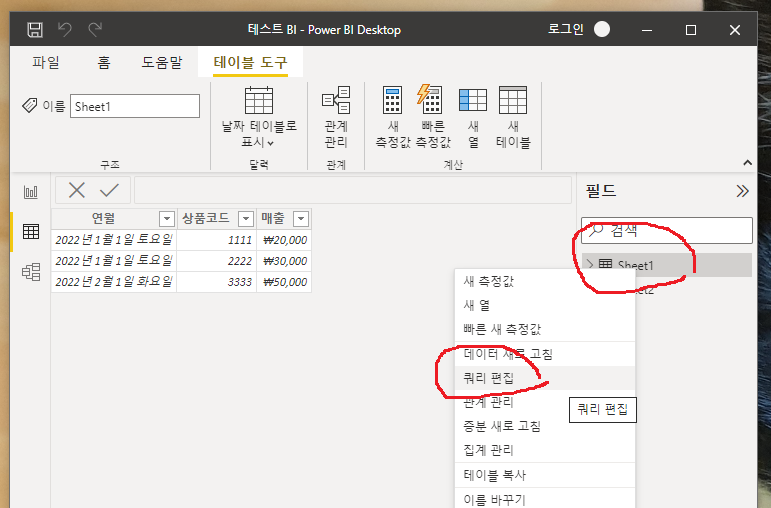The width and height of the screenshot is (771, 508).
Task: Expand the Sheet1 table chevron
Action: (x=590, y=265)
